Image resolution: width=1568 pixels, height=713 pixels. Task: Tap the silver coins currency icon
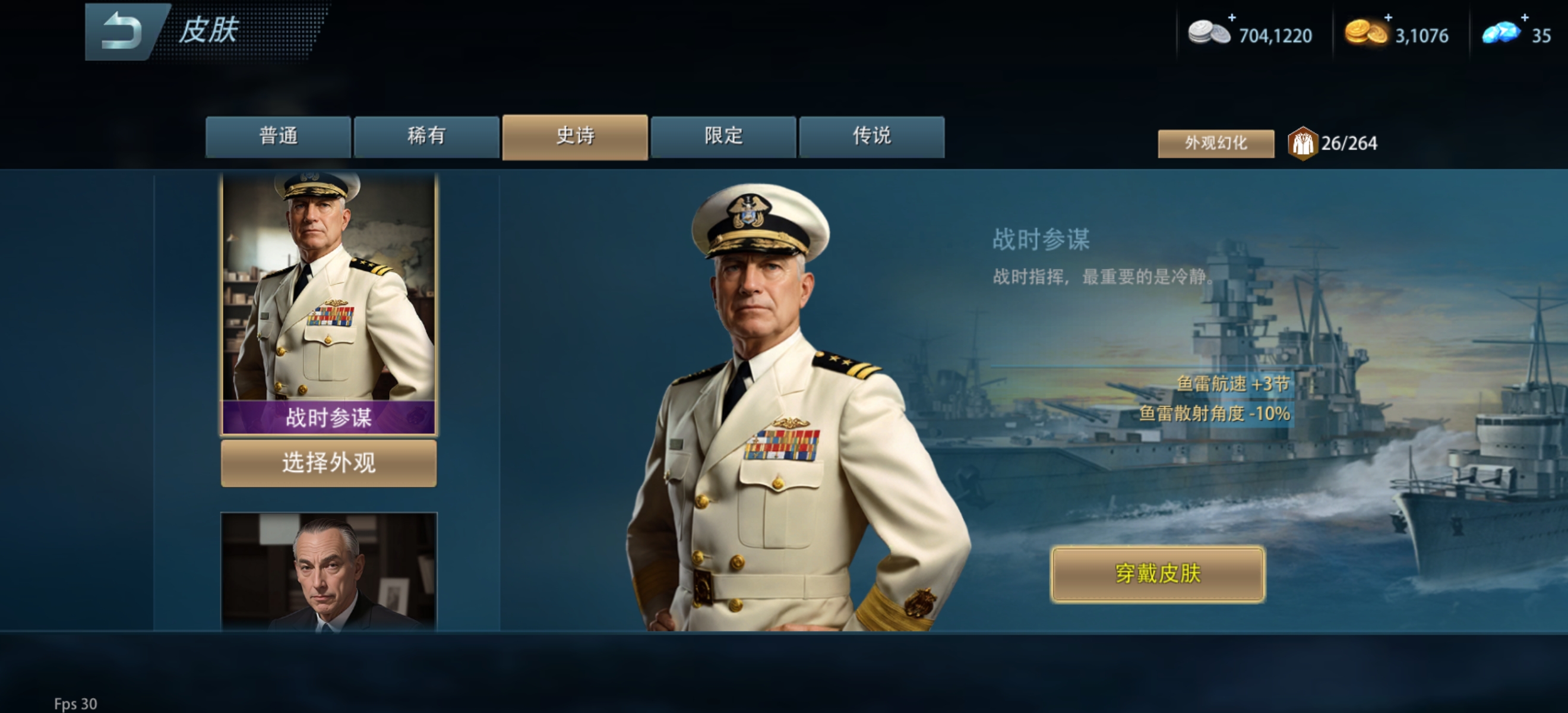coord(1209,33)
